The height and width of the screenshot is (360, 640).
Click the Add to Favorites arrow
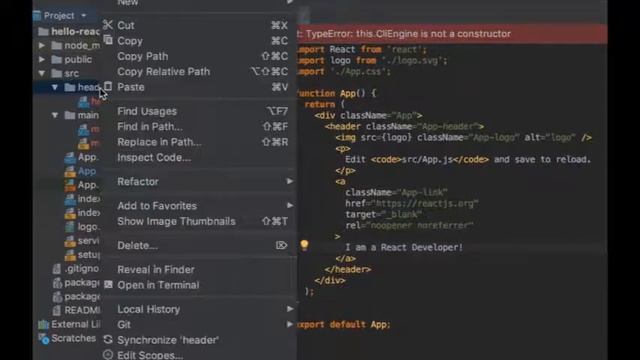[x=289, y=205]
